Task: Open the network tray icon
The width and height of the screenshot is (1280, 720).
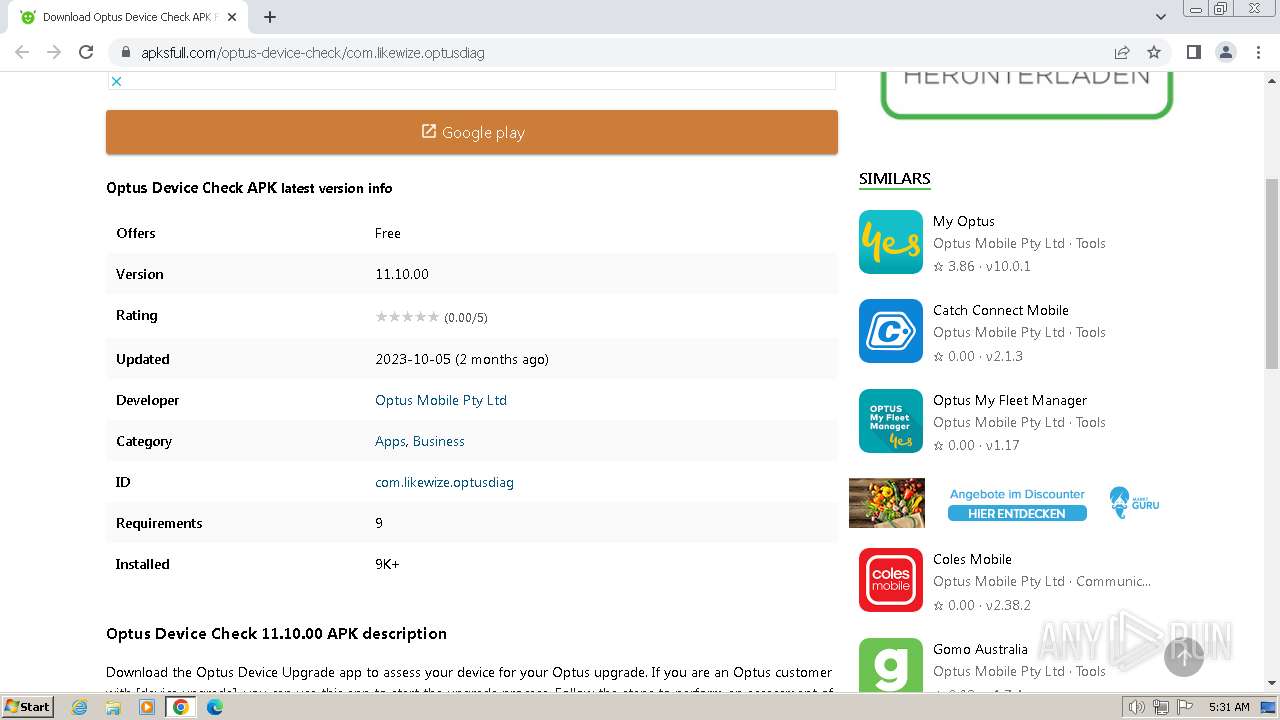Action: tap(1161, 707)
